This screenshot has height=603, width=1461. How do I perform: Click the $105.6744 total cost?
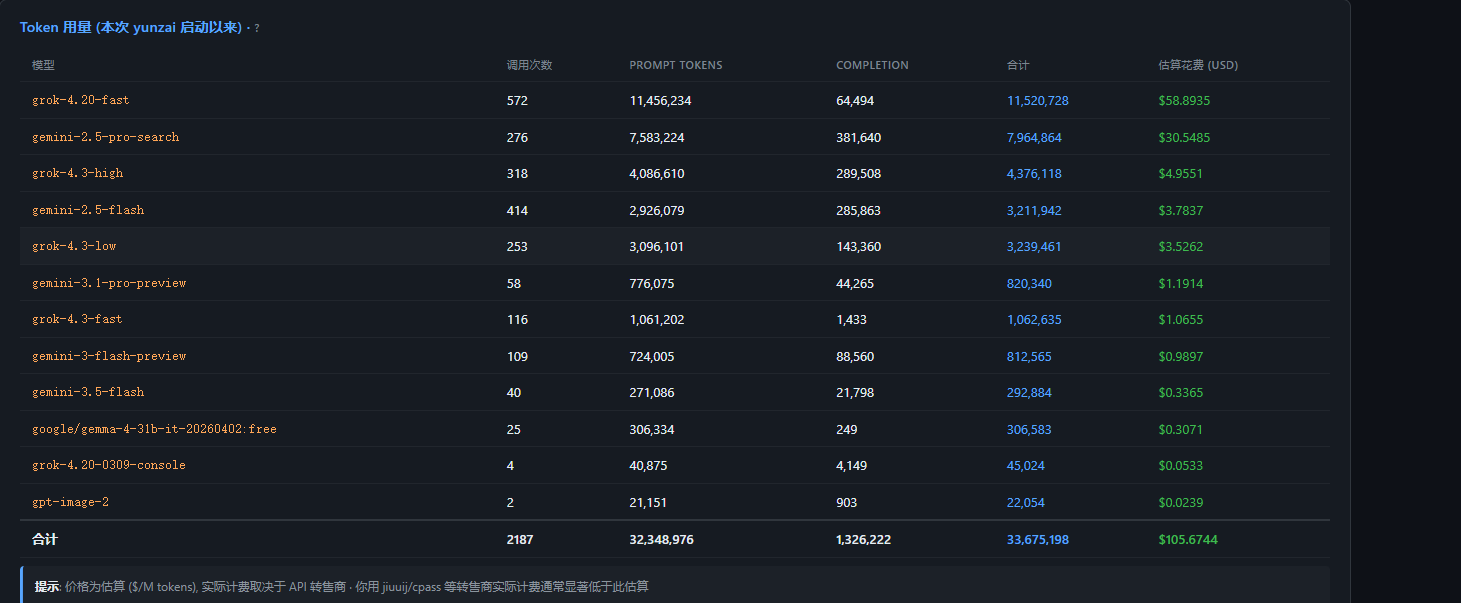tap(1188, 539)
